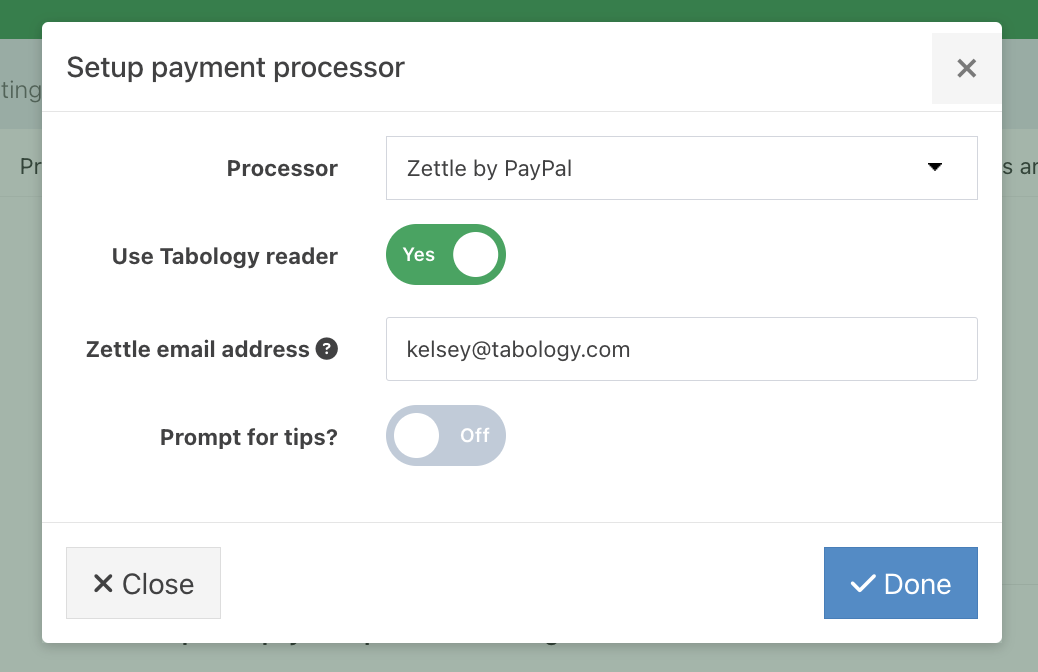
Task: Dismiss dialog with top-right X icon
Action: pos(966,68)
